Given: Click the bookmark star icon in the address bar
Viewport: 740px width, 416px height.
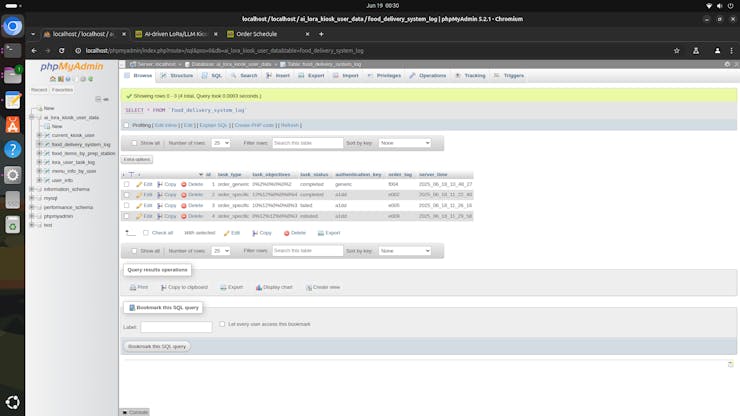Looking at the screenshot, I should [676, 51].
